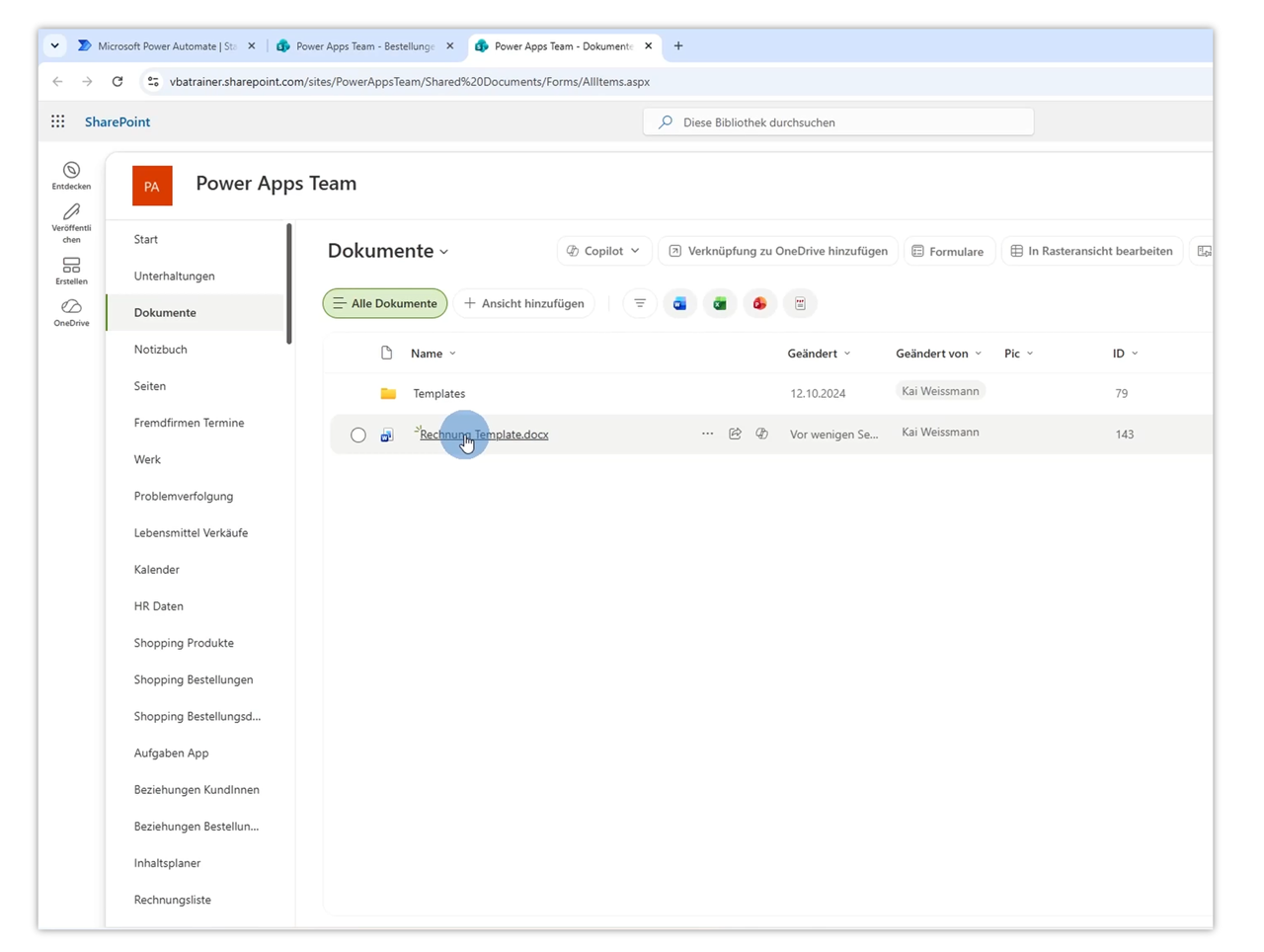Open HR Daten in site navigation
The height and width of the screenshot is (952, 1264).
[x=159, y=606]
